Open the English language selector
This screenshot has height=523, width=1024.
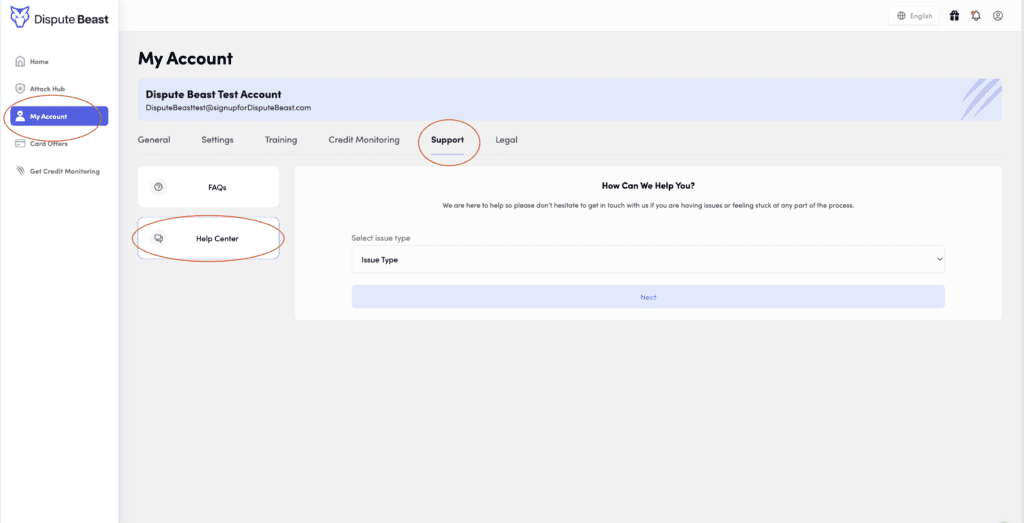click(x=914, y=16)
